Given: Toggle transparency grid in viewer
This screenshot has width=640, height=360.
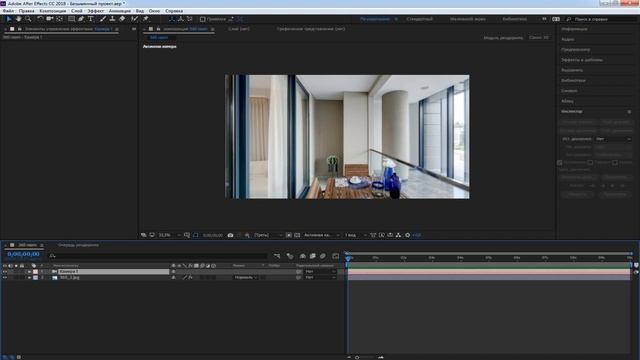Looking at the screenshot, I should click(297, 235).
